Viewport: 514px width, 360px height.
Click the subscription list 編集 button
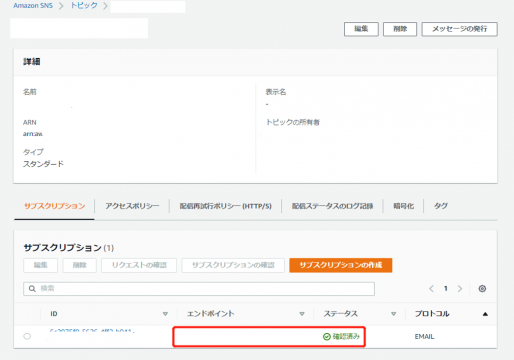pyautogui.click(x=41, y=265)
